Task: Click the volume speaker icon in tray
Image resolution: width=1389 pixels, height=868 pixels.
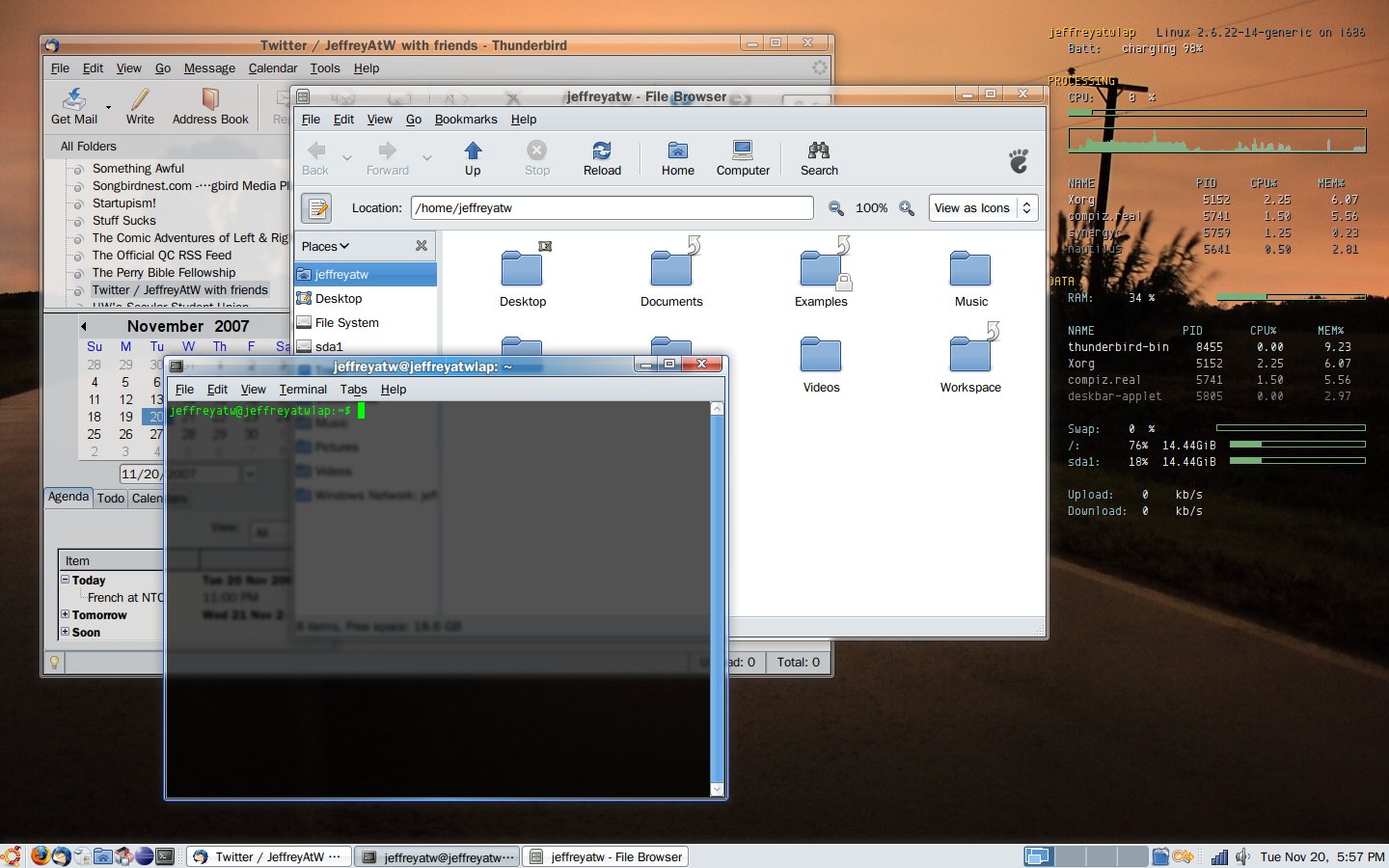Action: 1242,856
